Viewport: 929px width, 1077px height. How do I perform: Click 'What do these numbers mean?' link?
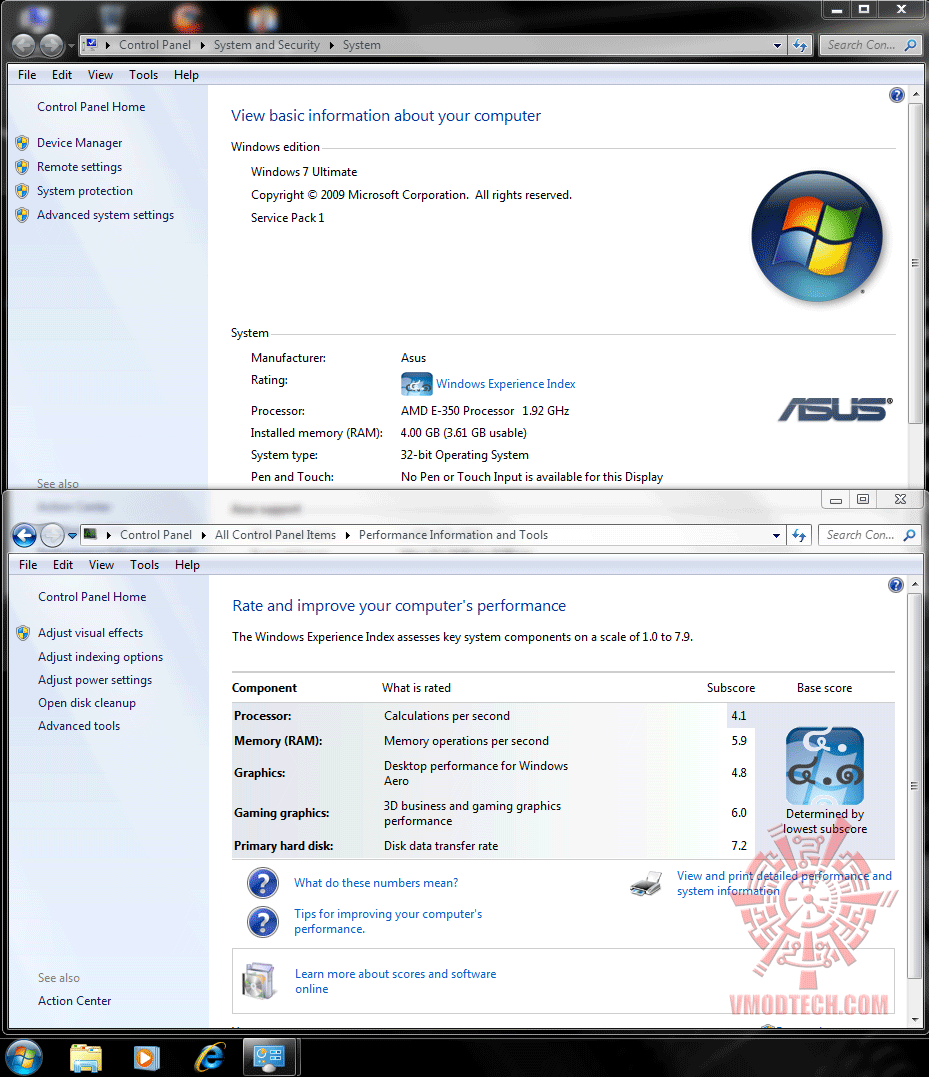376,883
